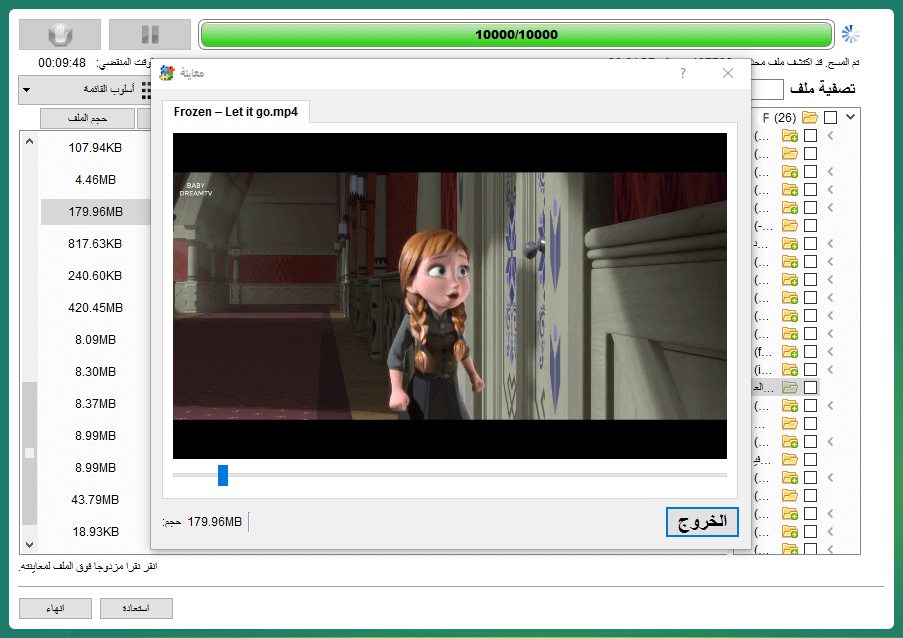Select the 8.30MB file row
This screenshot has width=903, height=638.
(95, 371)
